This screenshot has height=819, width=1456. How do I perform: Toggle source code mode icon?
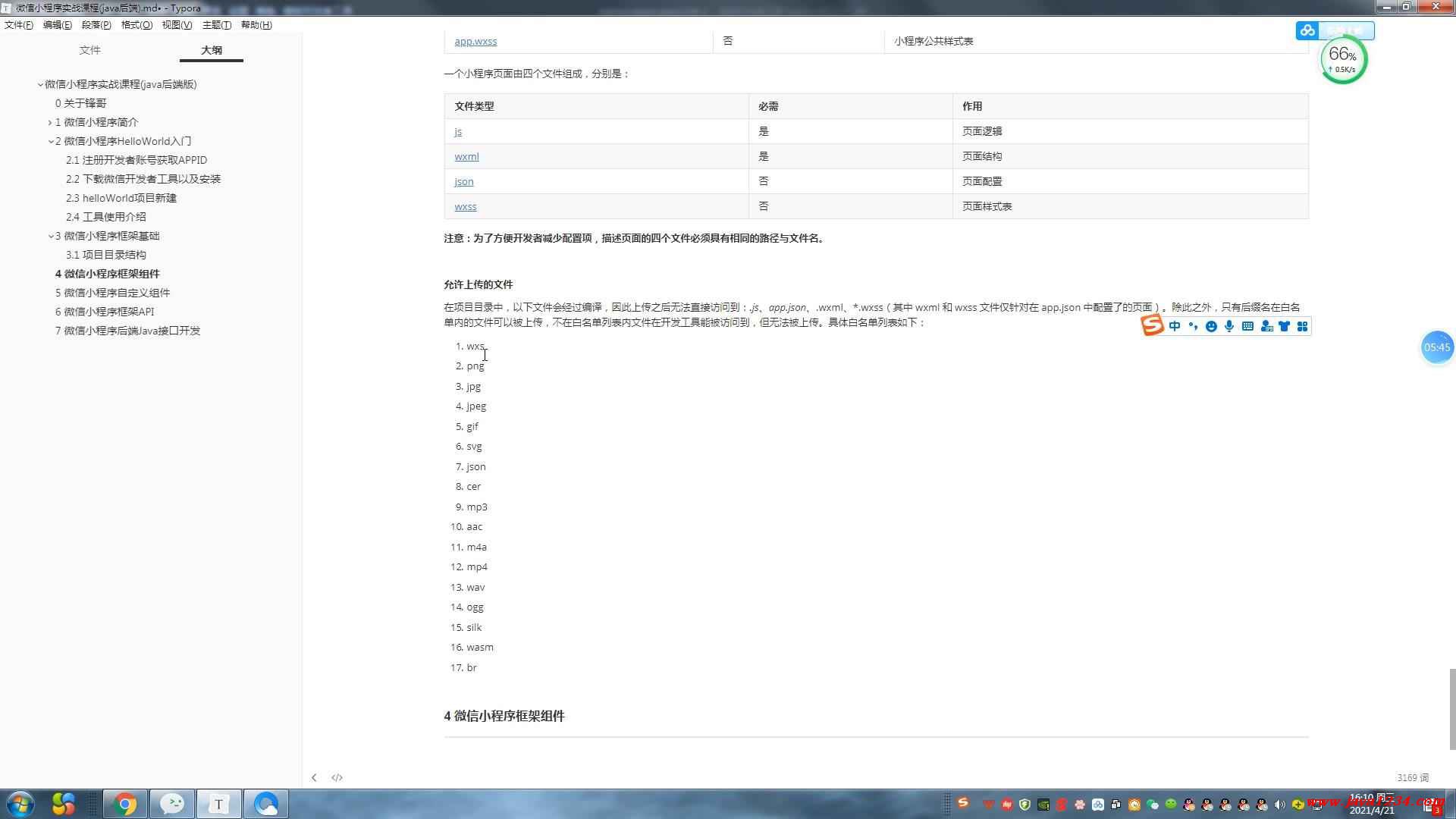[x=337, y=777]
